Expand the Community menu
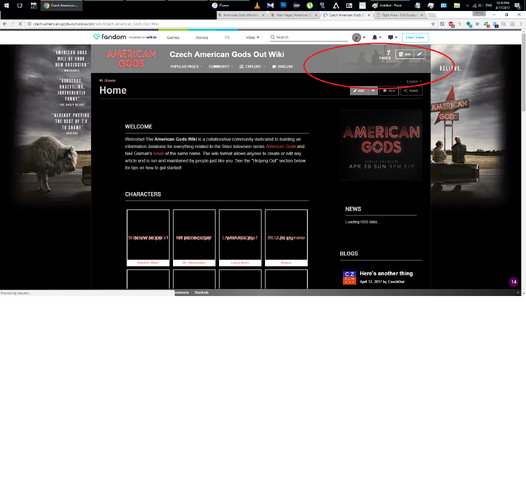The width and height of the screenshot is (526, 480). (221, 66)
